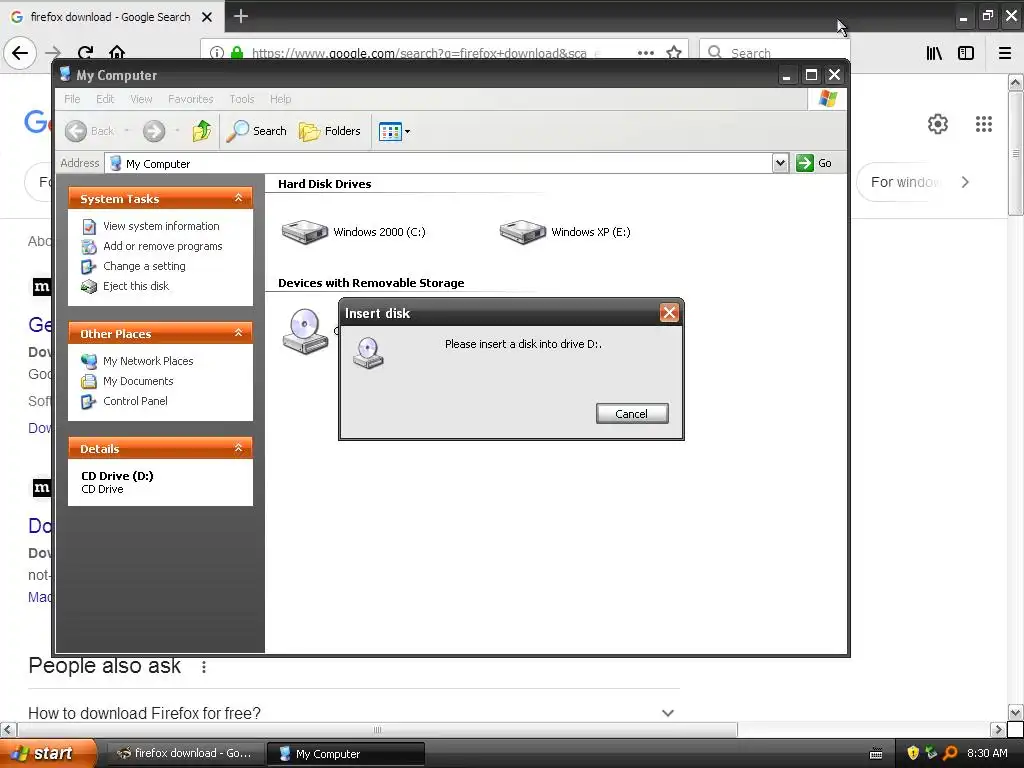1024x768 pixels.
Task: Open new tab with plus icon in Firefox
Action: click(x=241, y=16)
